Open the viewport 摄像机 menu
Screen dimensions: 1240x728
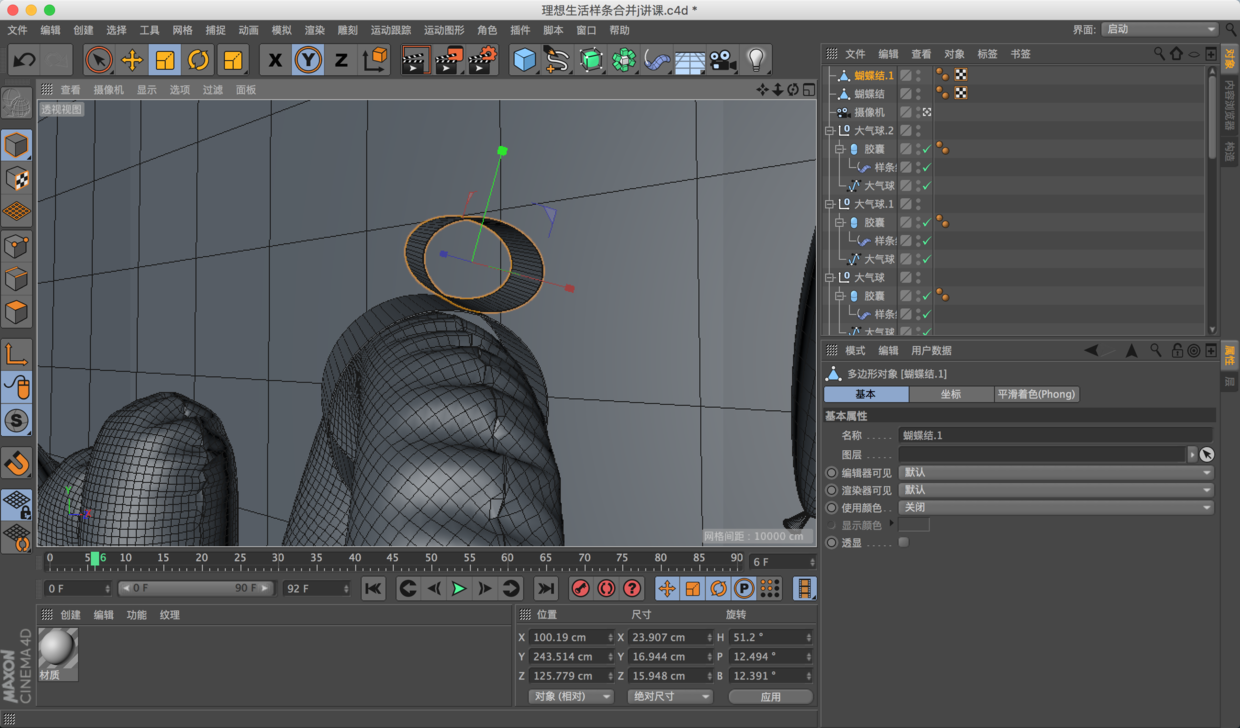click(x=109, y=89)
